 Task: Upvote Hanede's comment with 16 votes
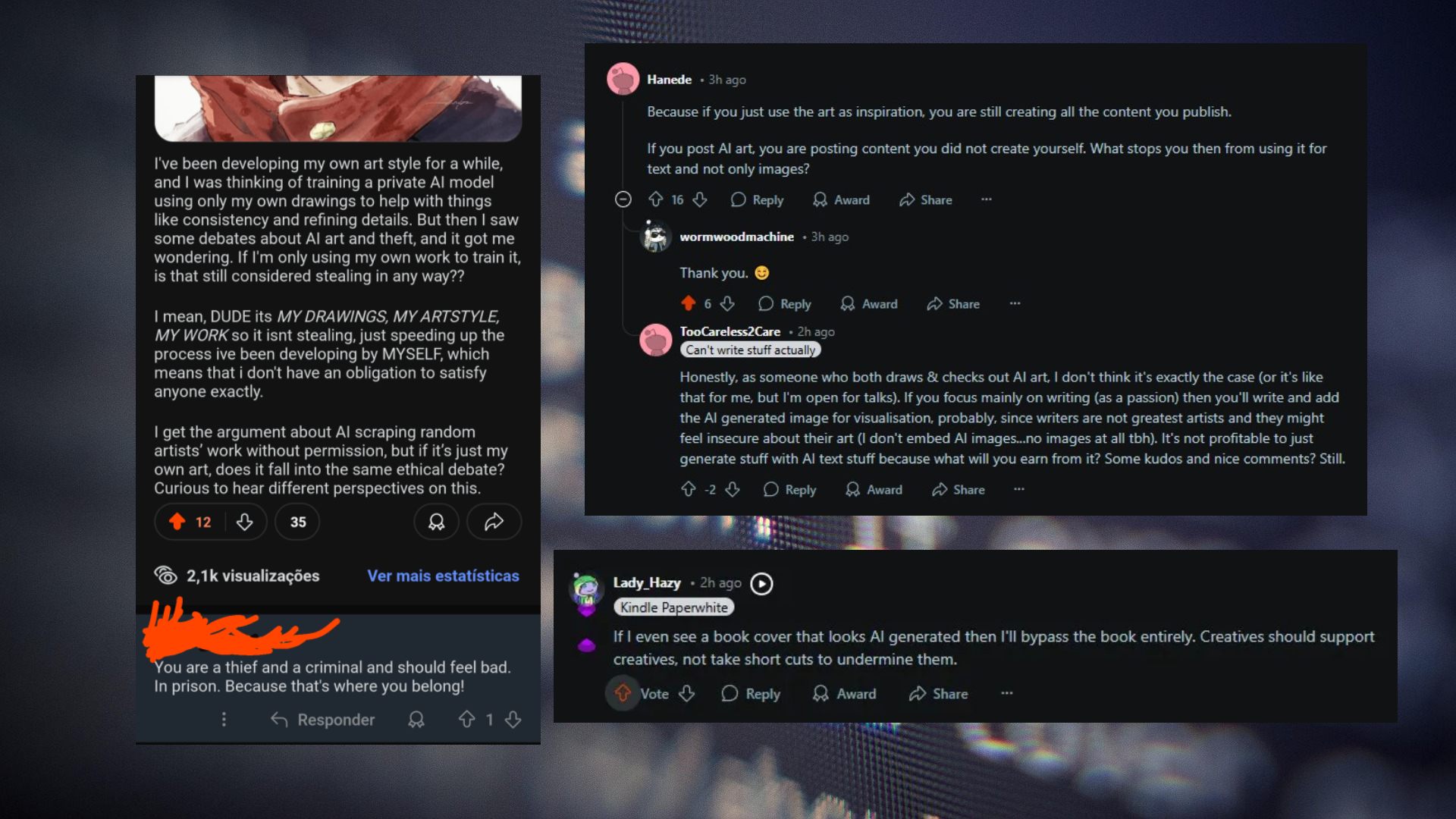tap(656, 199)
